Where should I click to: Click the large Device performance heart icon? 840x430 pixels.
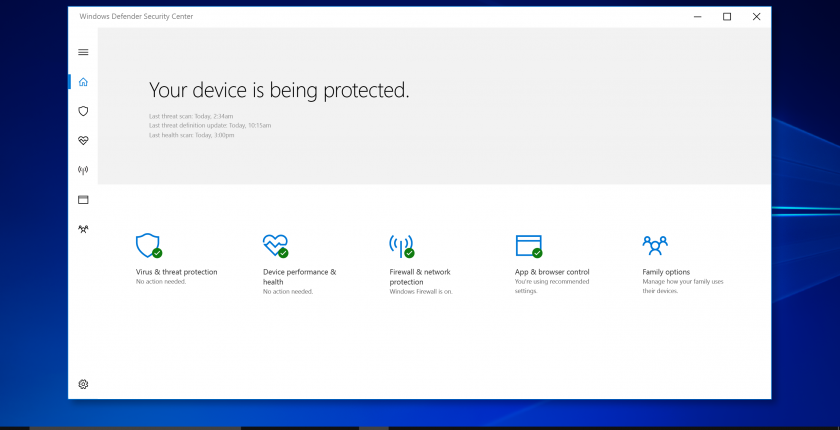pyautogui.click(x=275, y=246)
